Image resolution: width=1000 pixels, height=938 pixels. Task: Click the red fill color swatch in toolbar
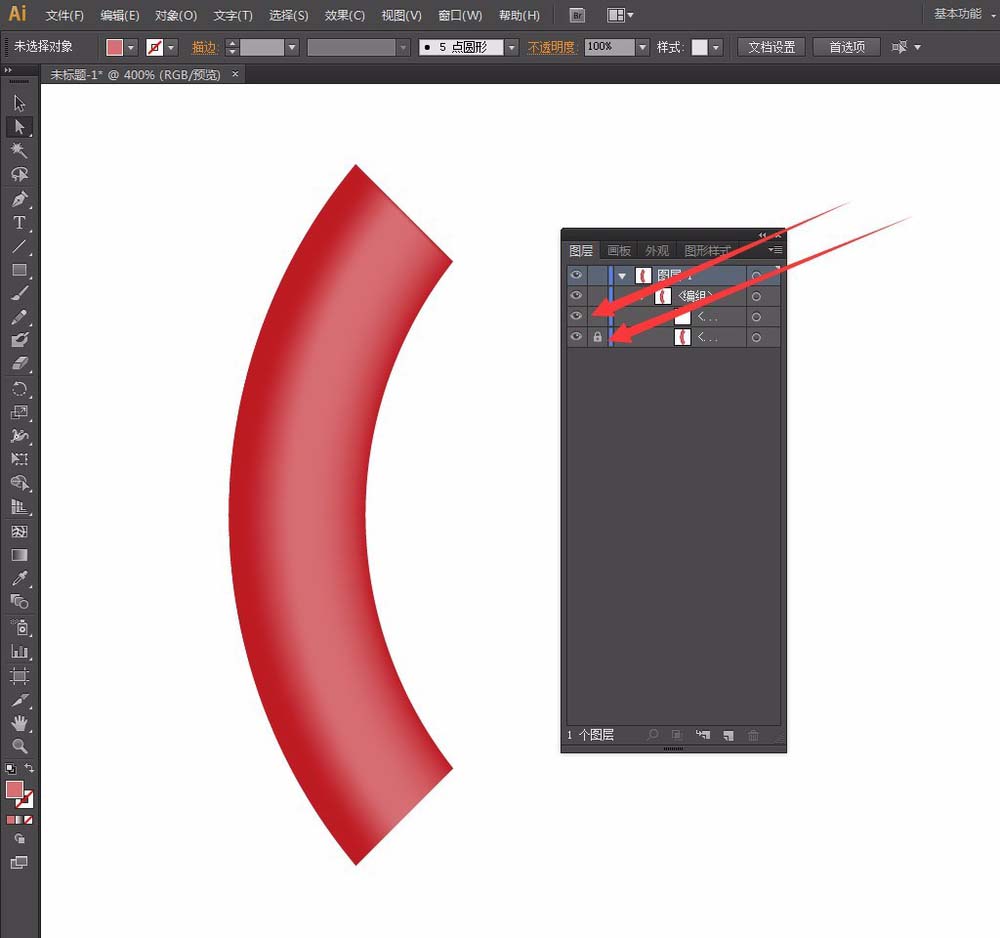(x=113, y=46)
